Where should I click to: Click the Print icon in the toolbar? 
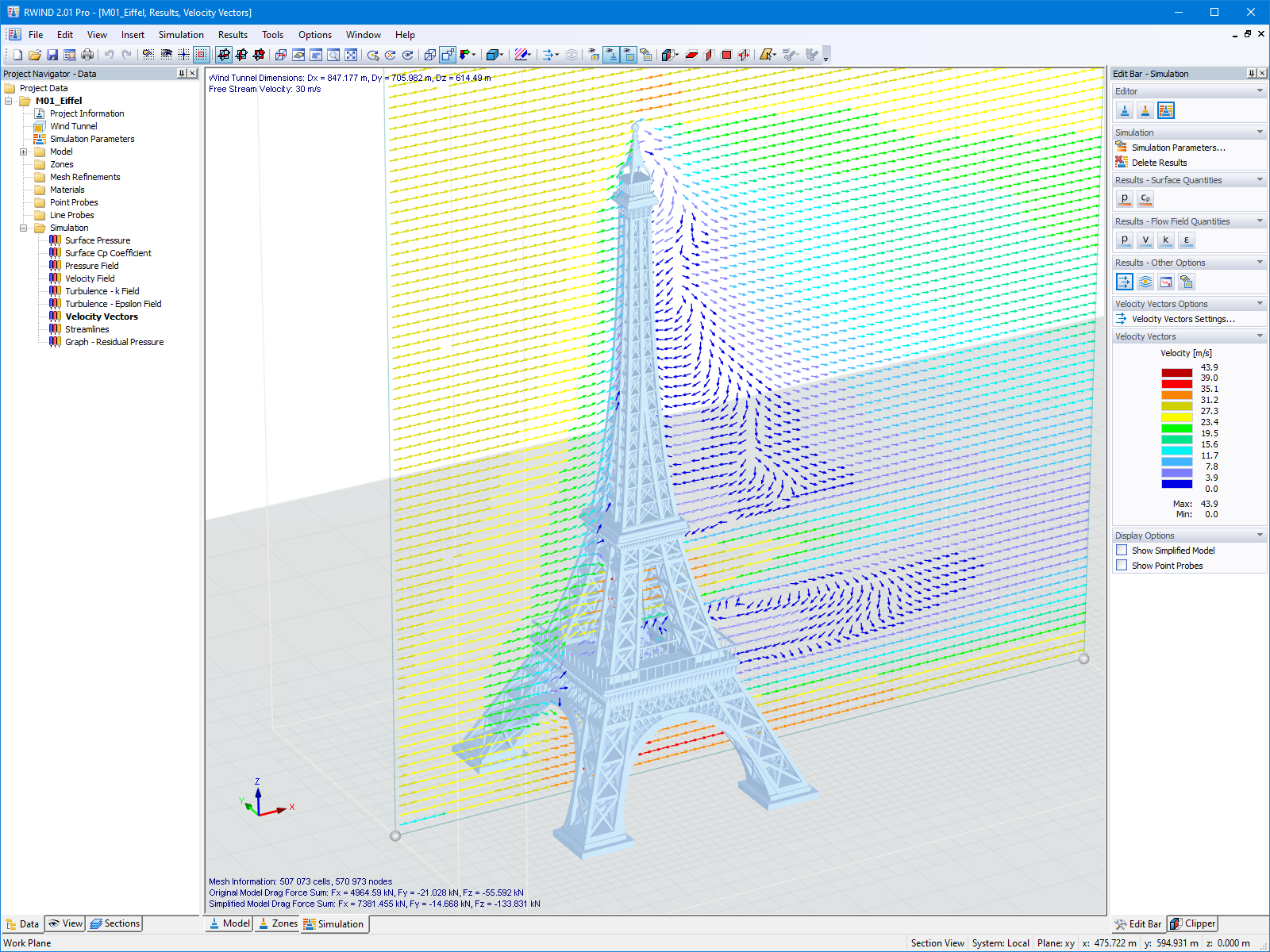click(87, 54)
